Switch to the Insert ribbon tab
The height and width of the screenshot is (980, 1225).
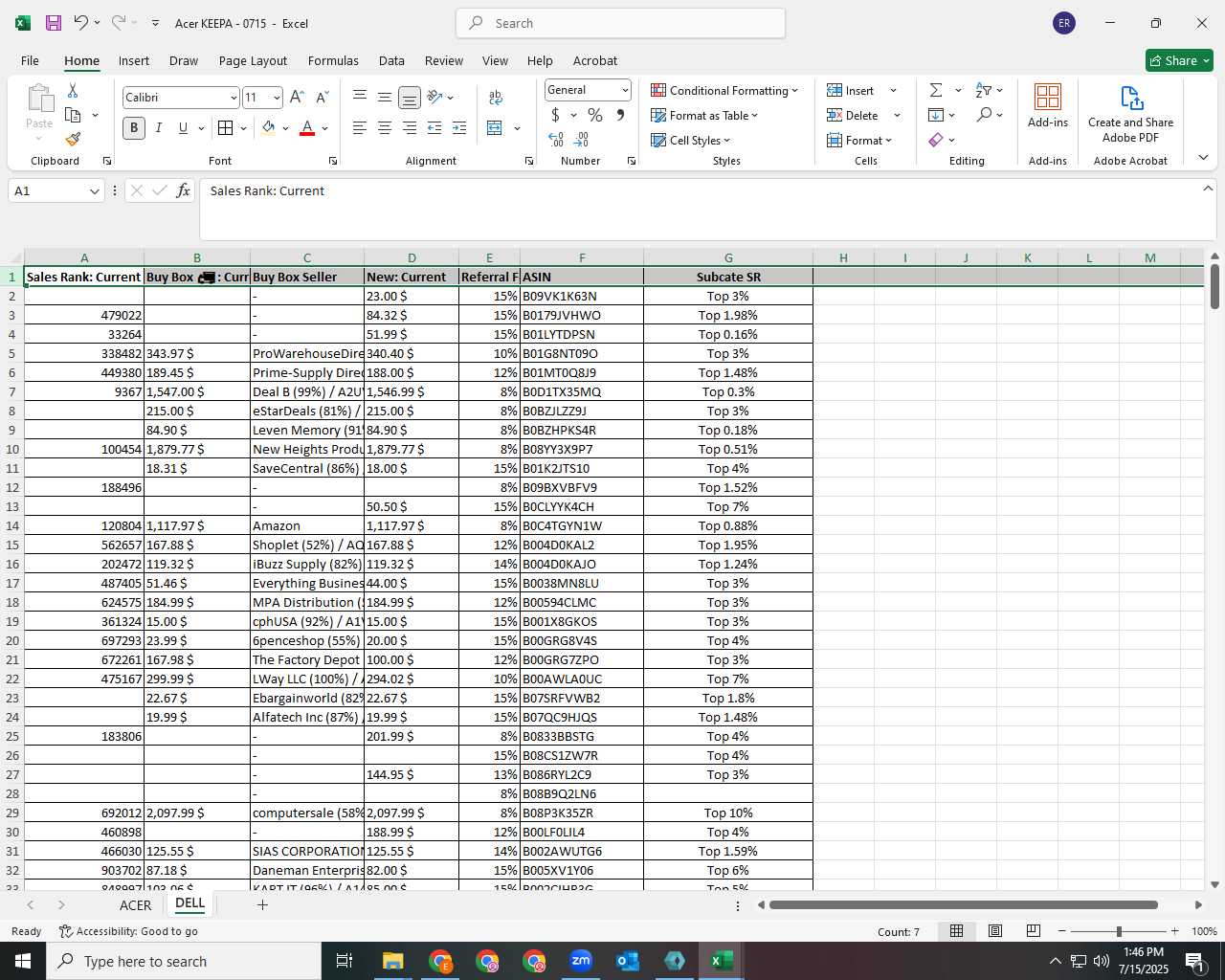click(134, 60)
